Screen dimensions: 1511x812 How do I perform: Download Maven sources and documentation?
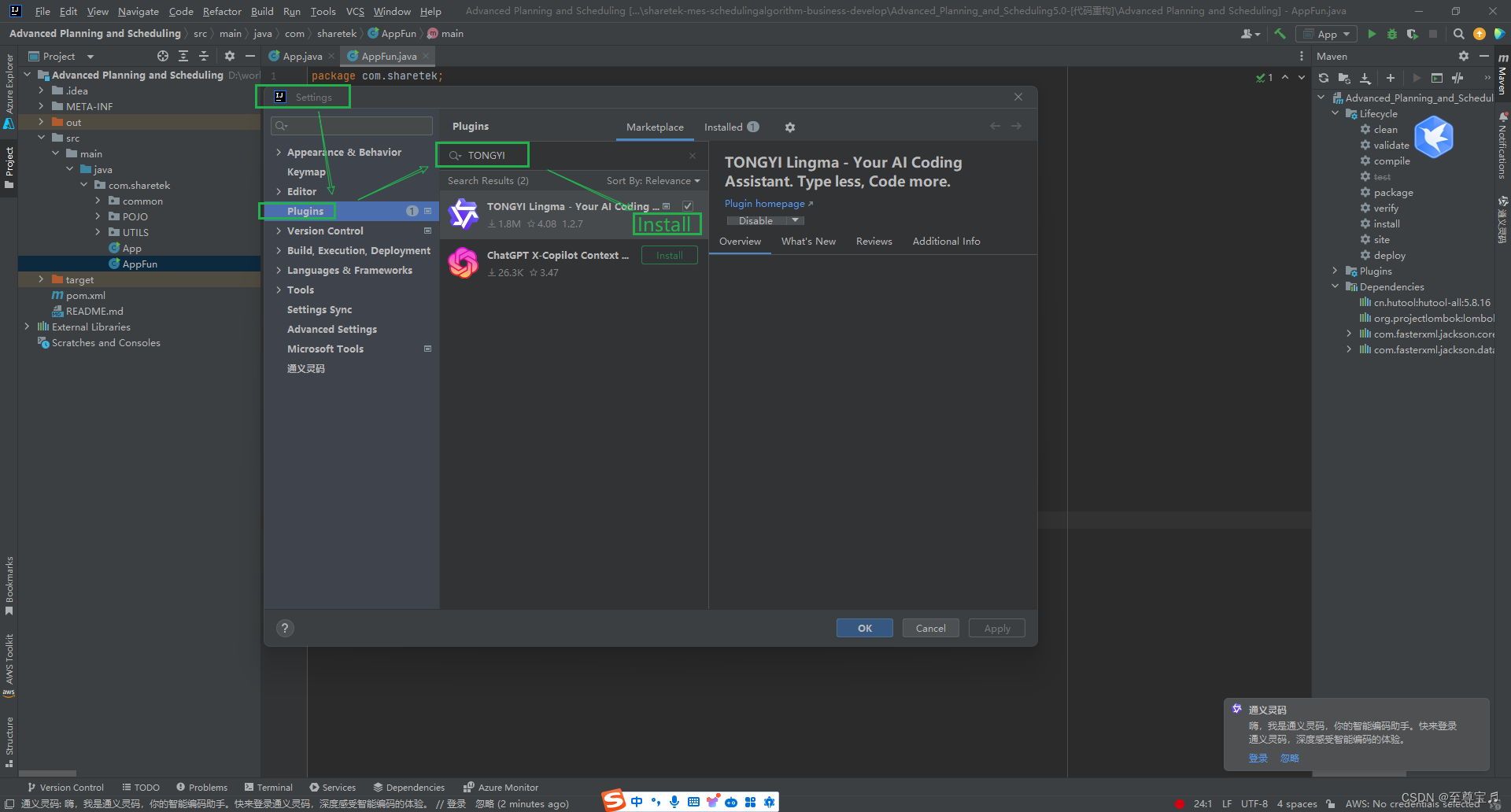tap(1365, 78)
